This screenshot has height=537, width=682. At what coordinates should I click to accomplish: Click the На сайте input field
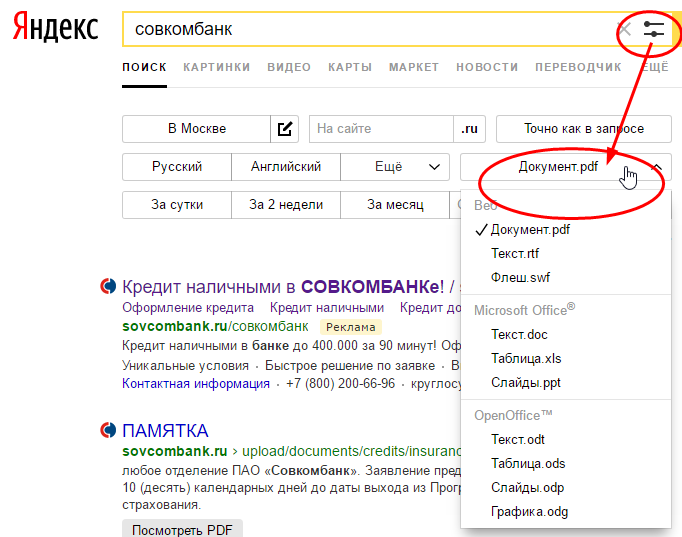[381, 129]
